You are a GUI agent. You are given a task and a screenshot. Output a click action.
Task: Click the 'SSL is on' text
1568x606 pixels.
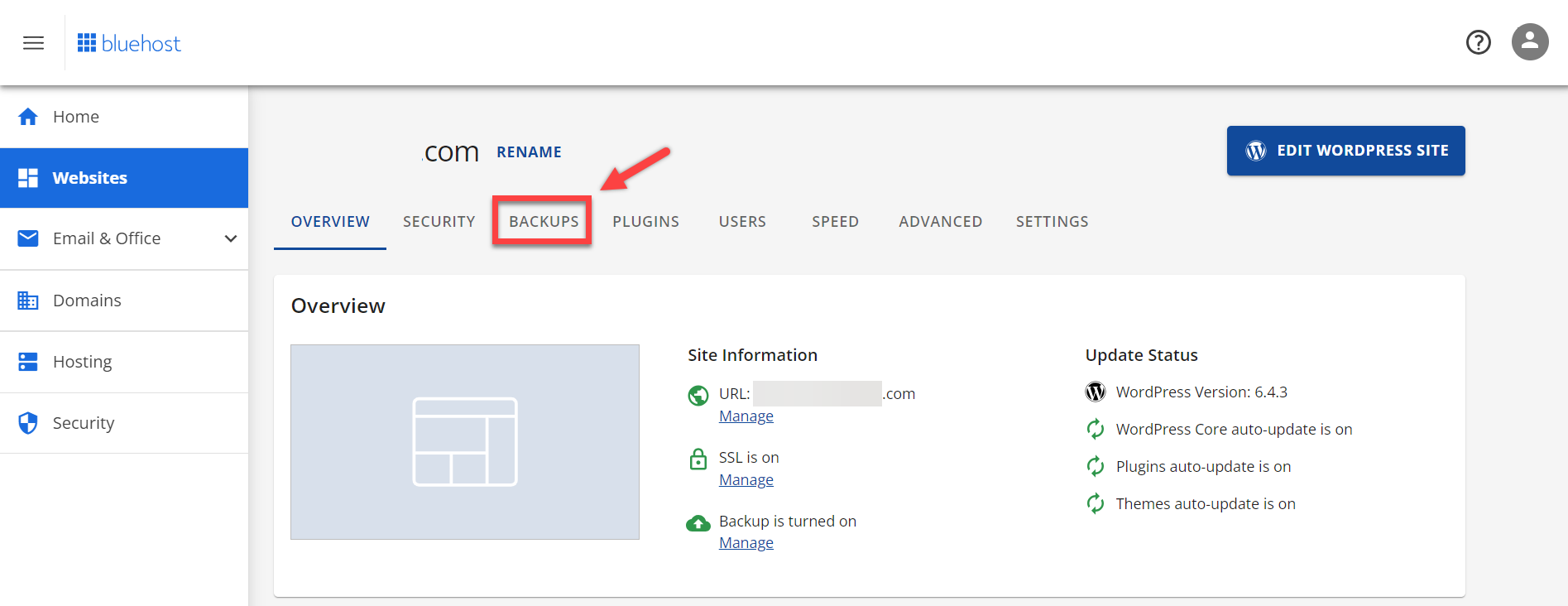[x=749, y=458]
